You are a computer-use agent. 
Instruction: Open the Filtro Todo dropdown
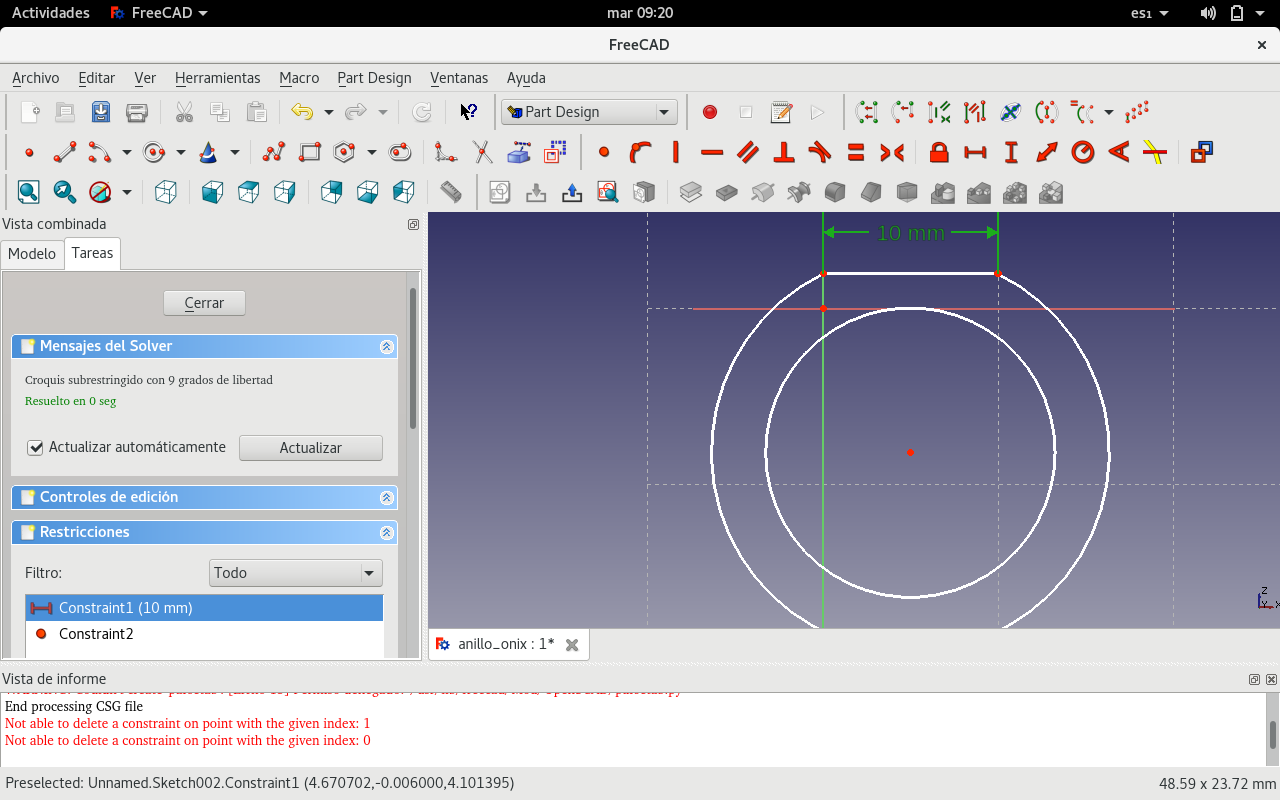(x=296, y=573)
